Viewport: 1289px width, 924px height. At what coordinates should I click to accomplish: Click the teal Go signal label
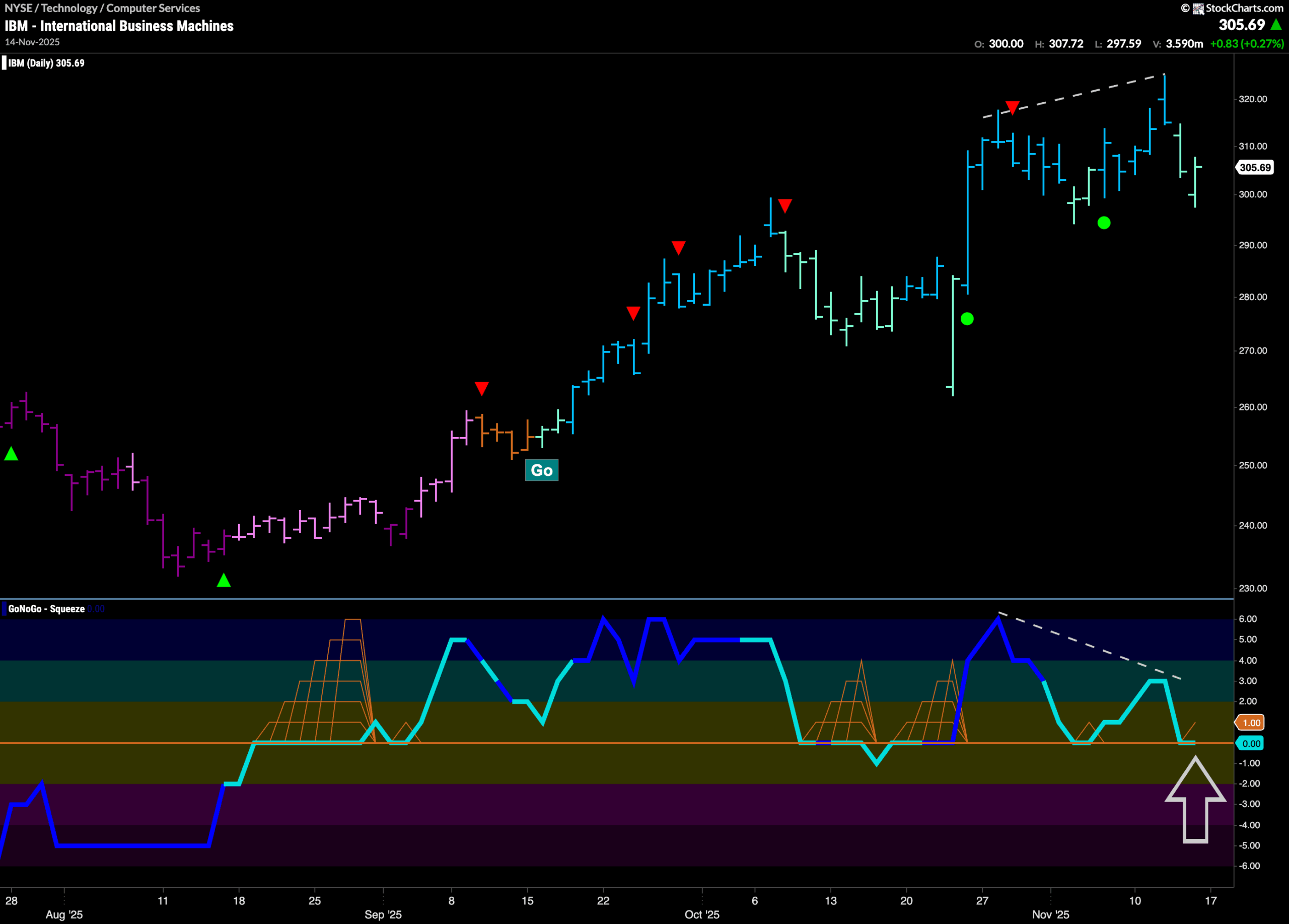click(x=542, y=470)
